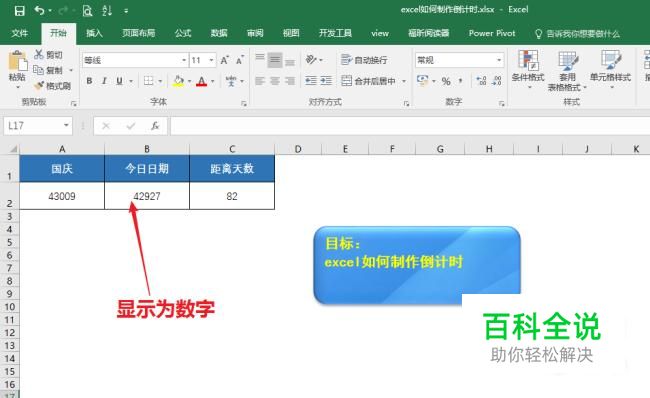Switch to the 插入 tab
Viewport: 650px width, 398px height.
(94, 33)
